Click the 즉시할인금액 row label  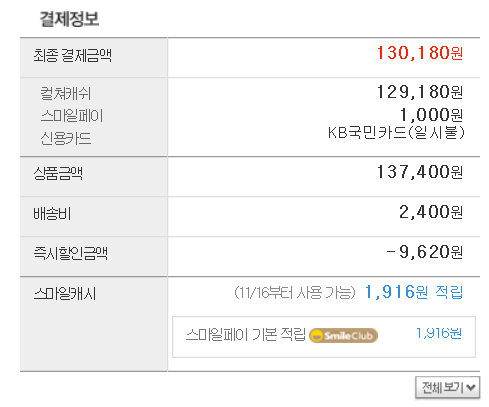coord(70,253)
